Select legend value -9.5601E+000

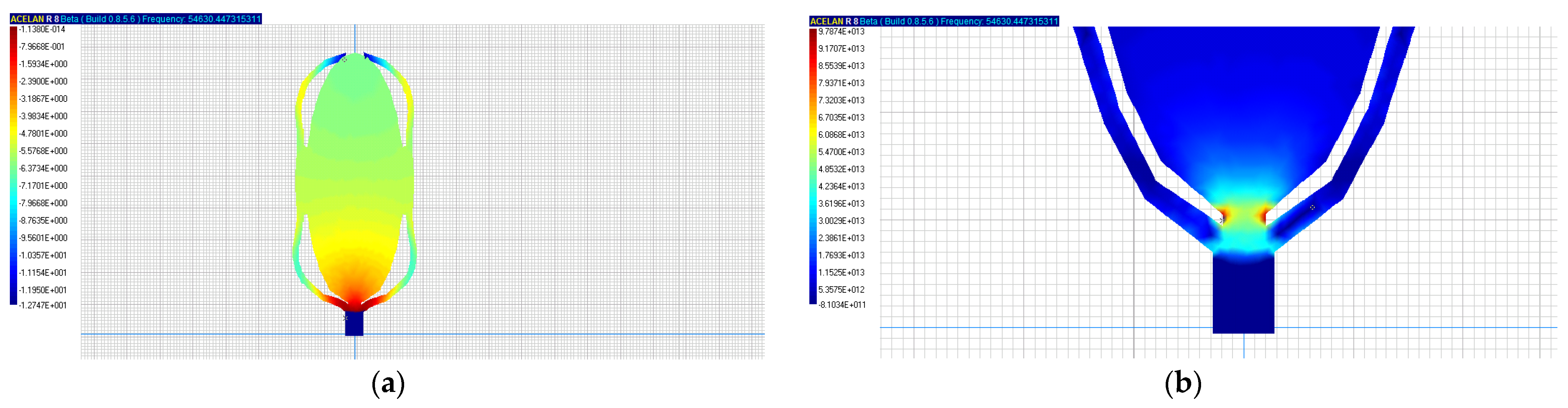click(x=43, y=238)
